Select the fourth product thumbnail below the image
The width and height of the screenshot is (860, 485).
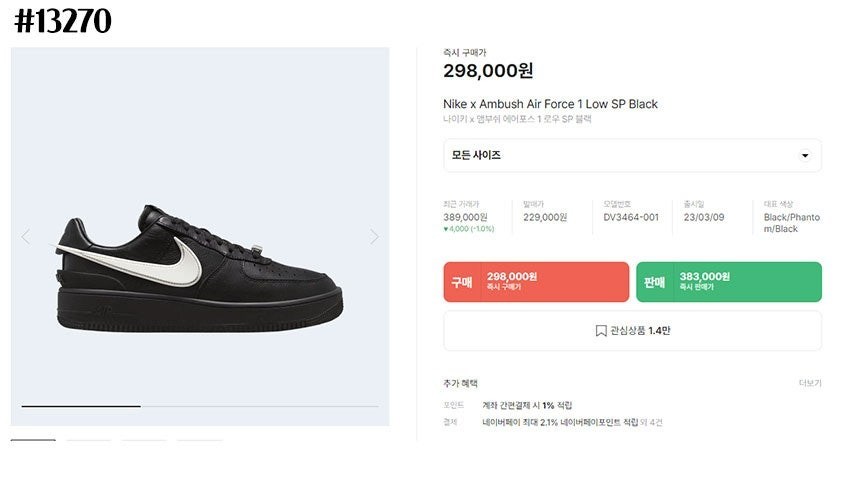(x=198, y=440)
